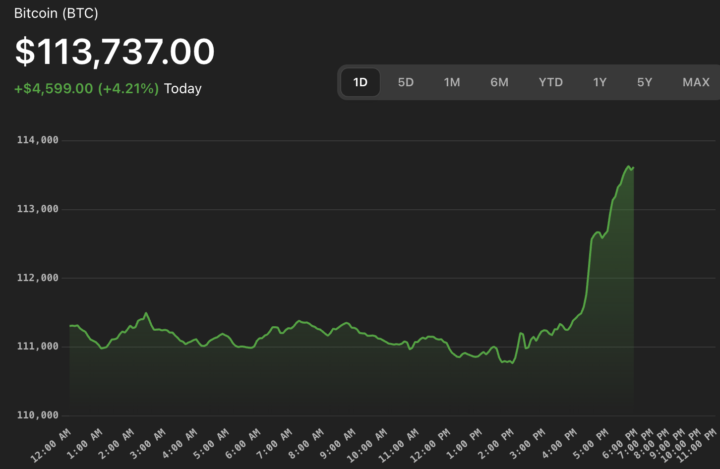The width and height of the screenshot is (720, 469).
Task: Click the 2:00 AM x-axis label
Action: tap(117, 444)
